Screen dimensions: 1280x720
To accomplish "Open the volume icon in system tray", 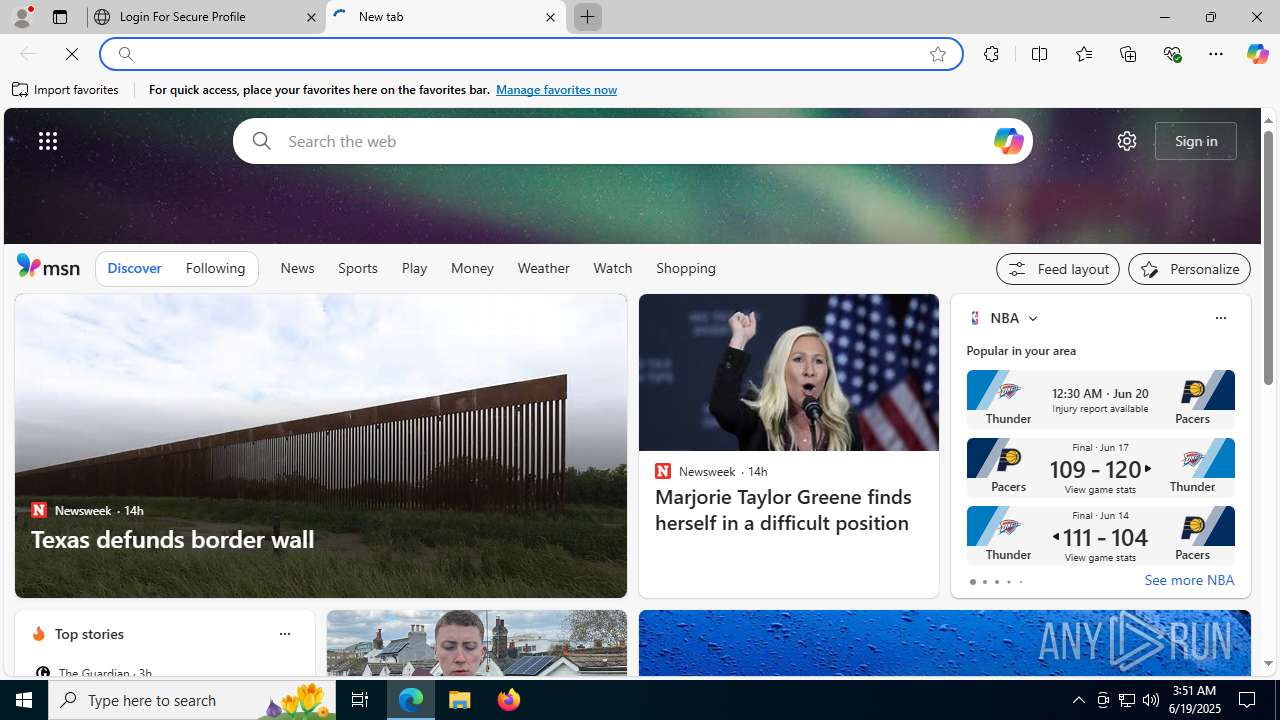I will (x=1151, y=700).
